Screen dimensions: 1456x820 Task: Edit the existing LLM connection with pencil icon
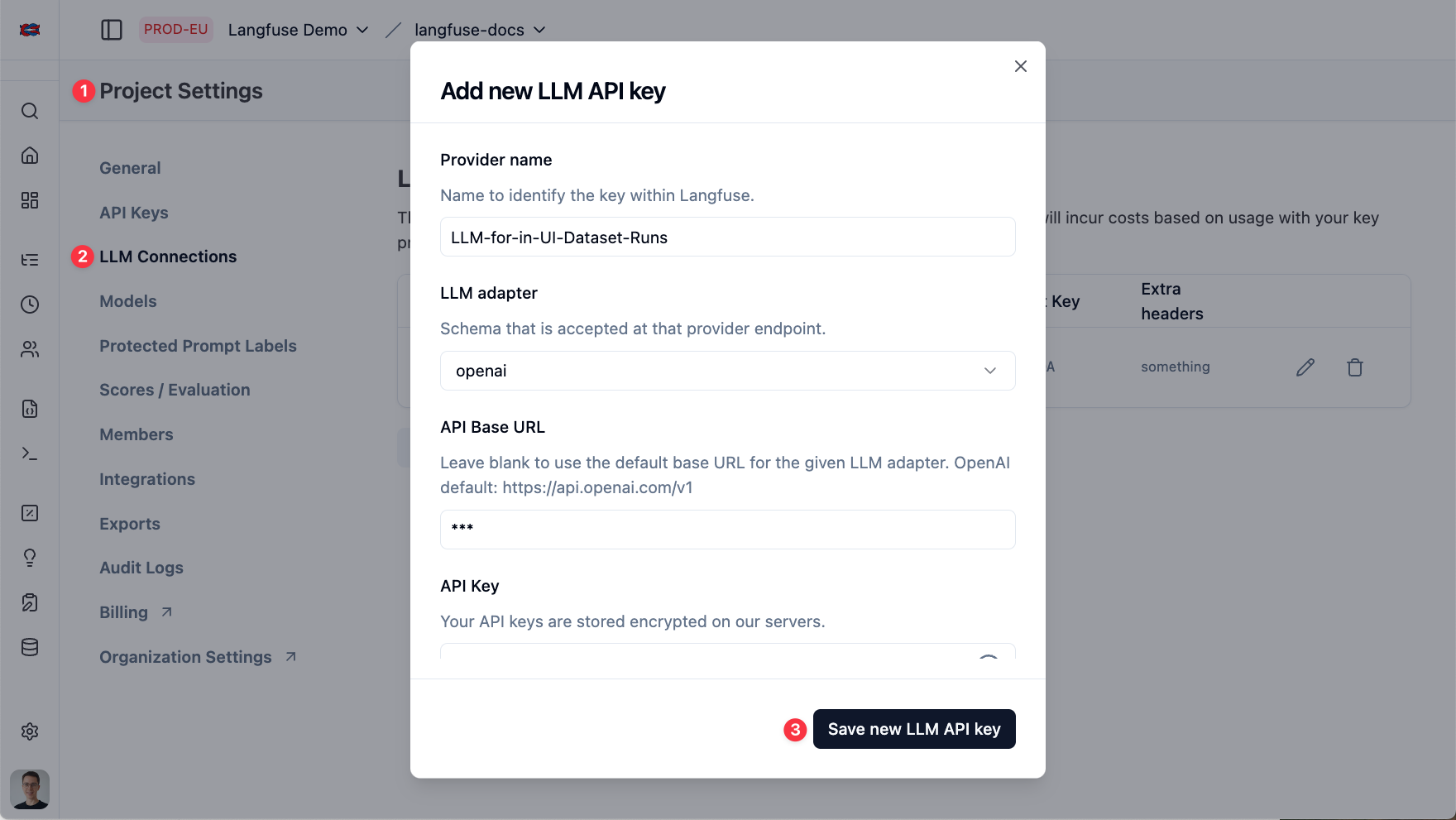pyautogui.click(x=1305, y=367)
